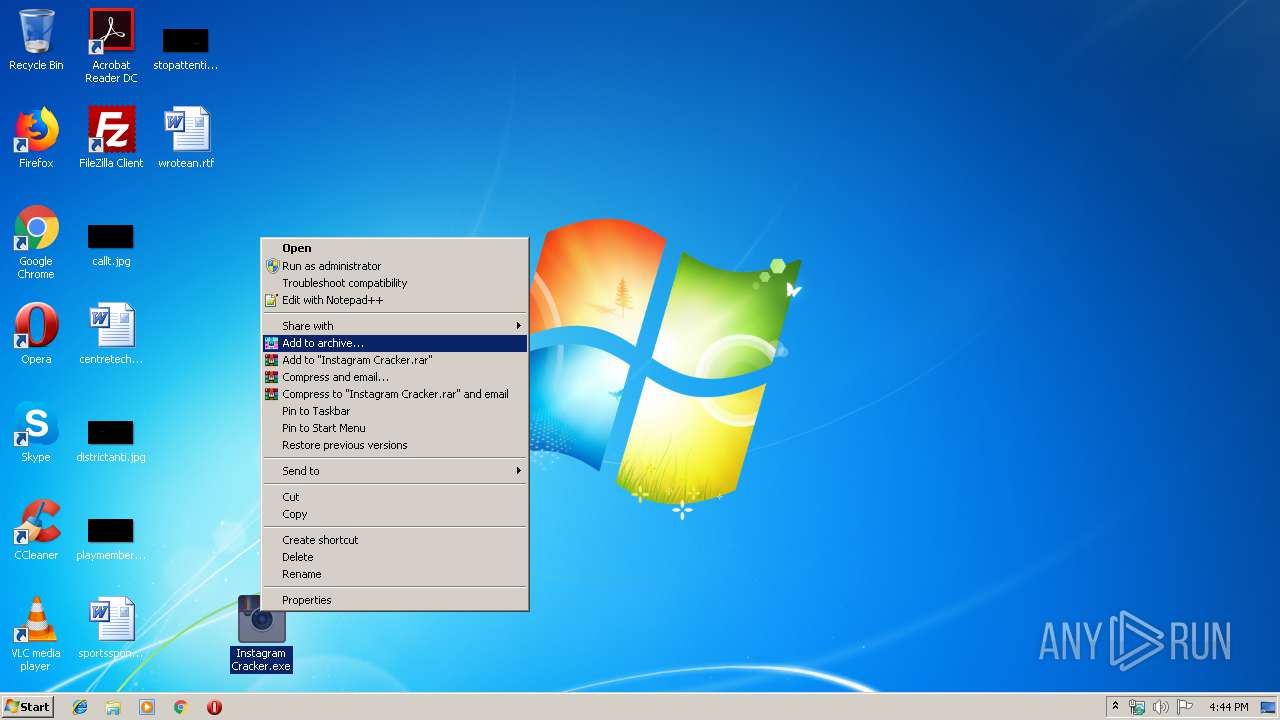
Task: Open Google Chrome desktop shortcut
Action: [x=36, y=242]
